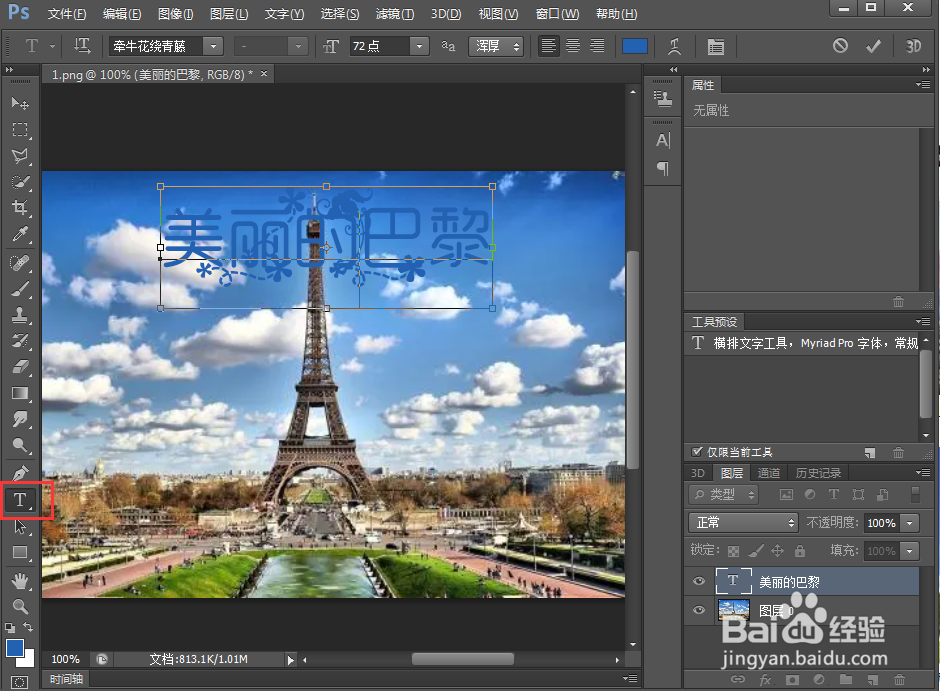
Task: Cancel the current text edits
Action: click(x=840, y=46)
